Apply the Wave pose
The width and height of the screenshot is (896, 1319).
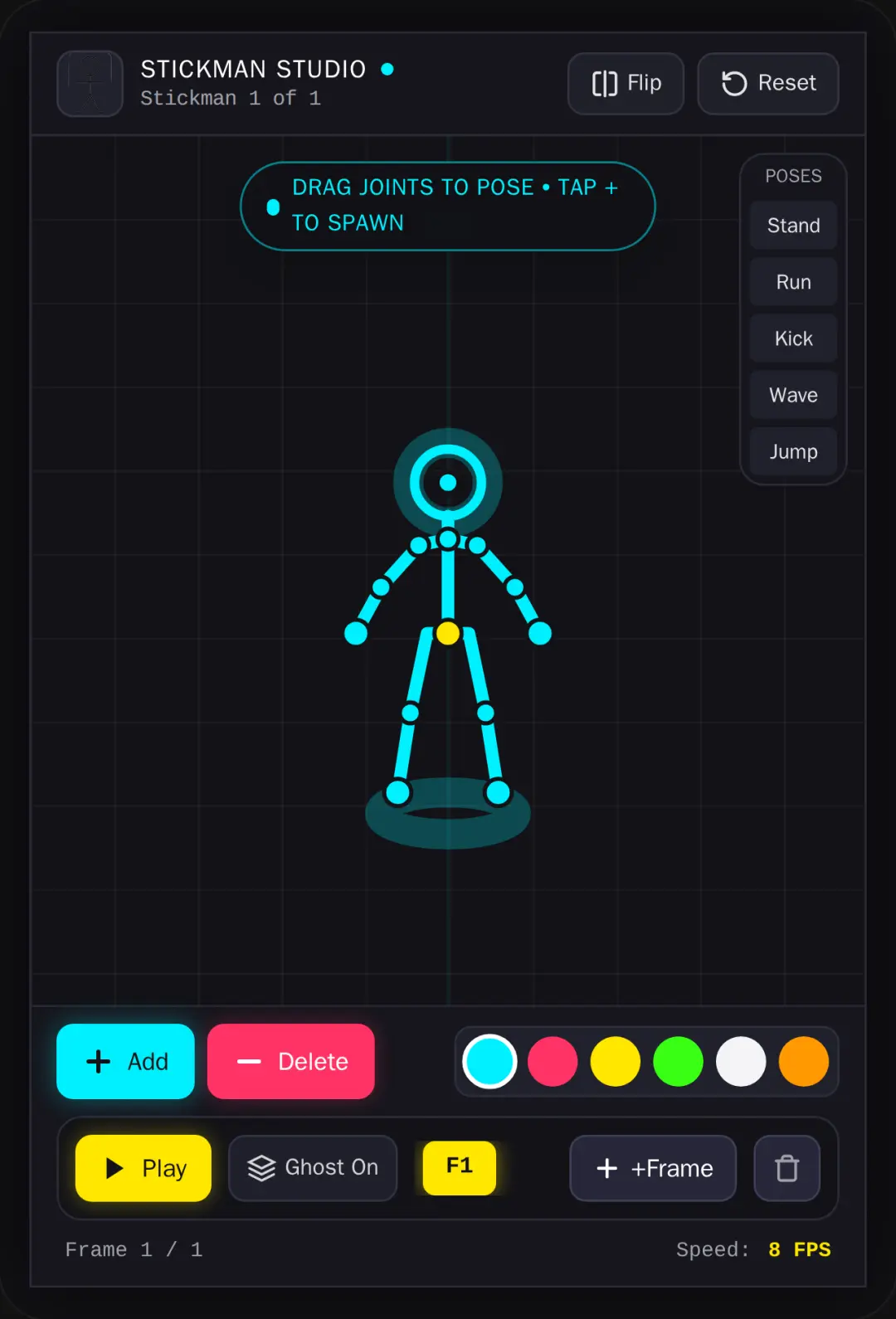coord(793,395)
